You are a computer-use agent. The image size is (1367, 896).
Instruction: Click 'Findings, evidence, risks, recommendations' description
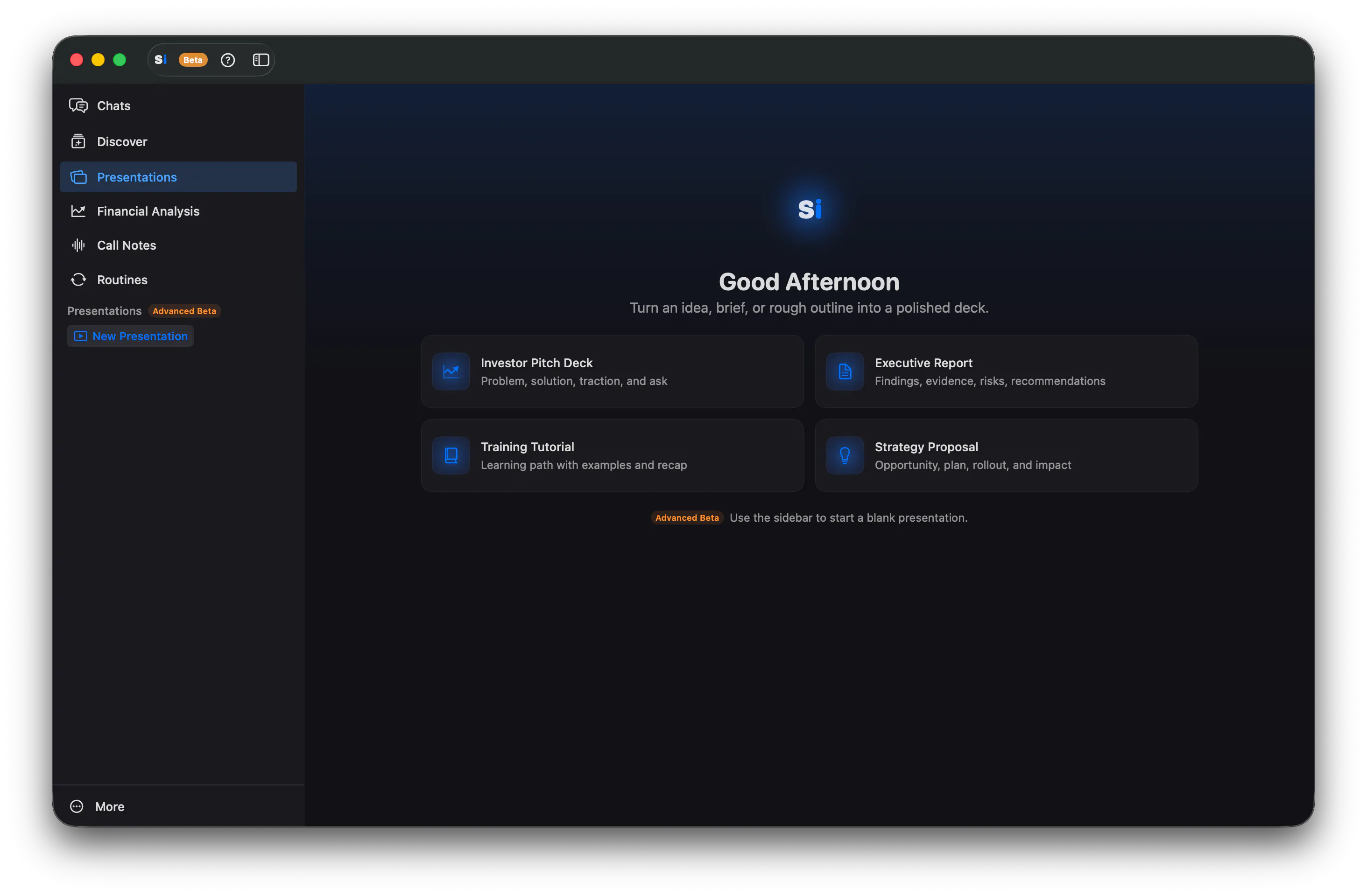point(990,381)
